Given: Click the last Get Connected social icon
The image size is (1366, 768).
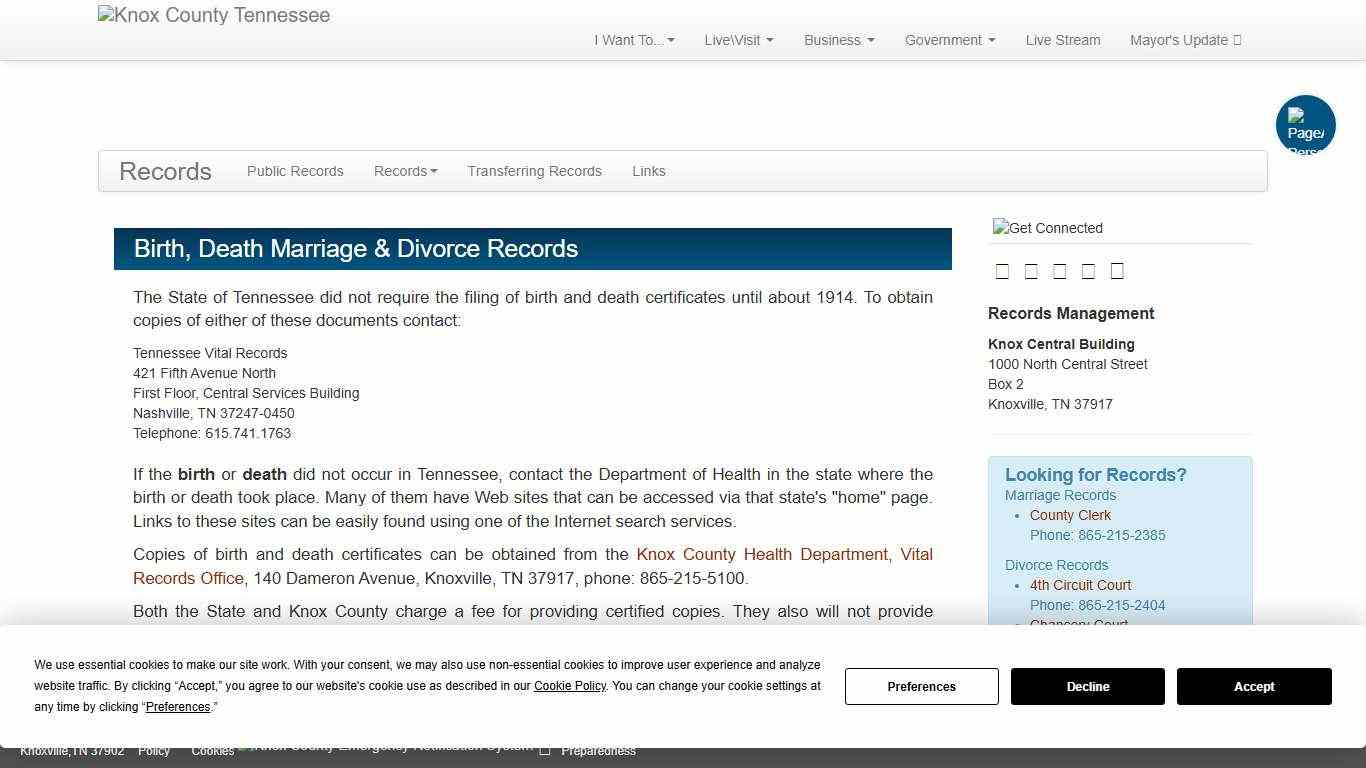Looking at the screenshot, I should pos(1117,270).
